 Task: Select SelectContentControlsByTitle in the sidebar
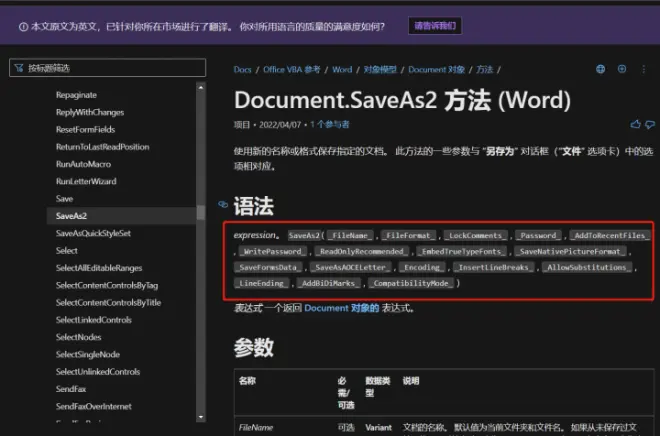pos(109,302)
